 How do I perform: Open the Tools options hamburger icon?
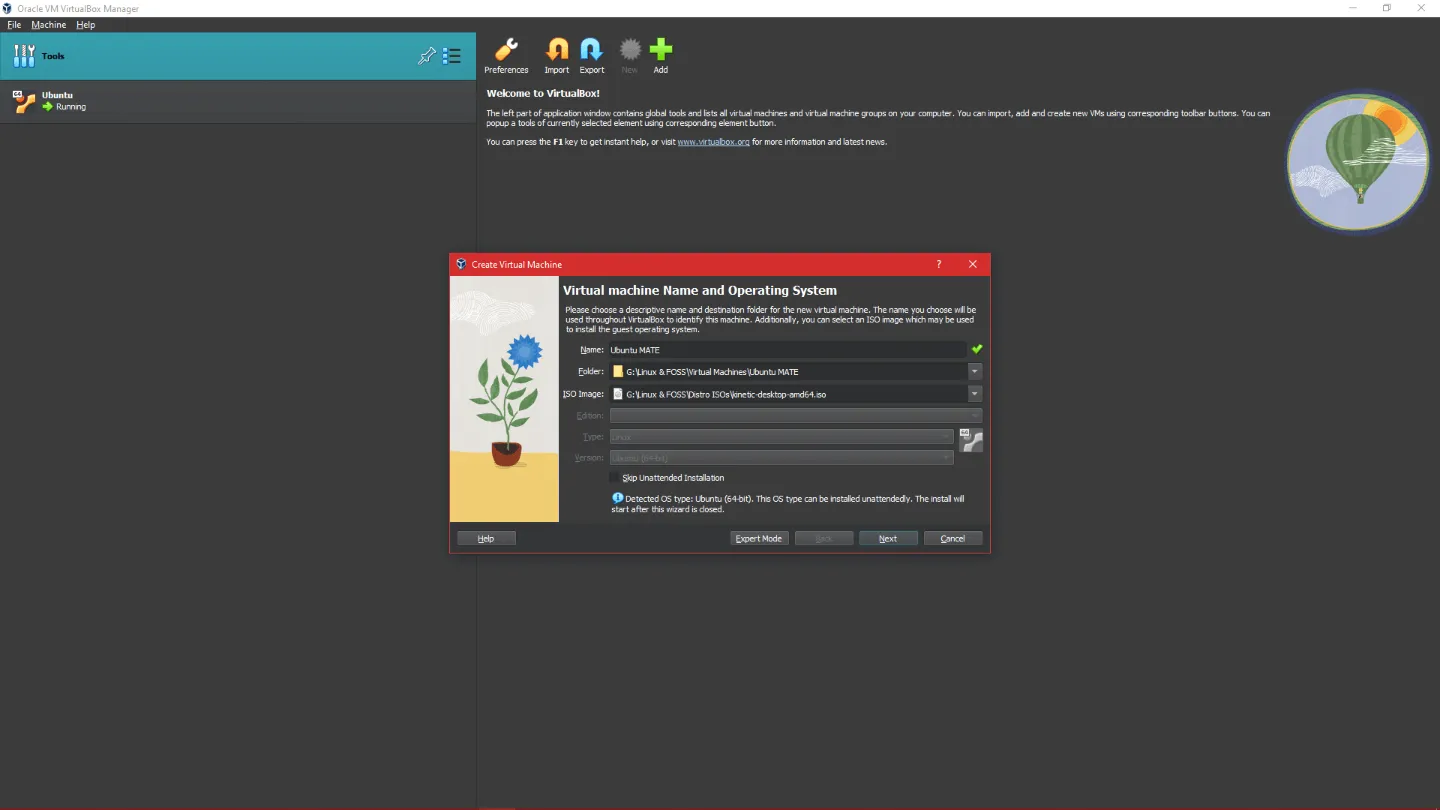coord(451,56)
